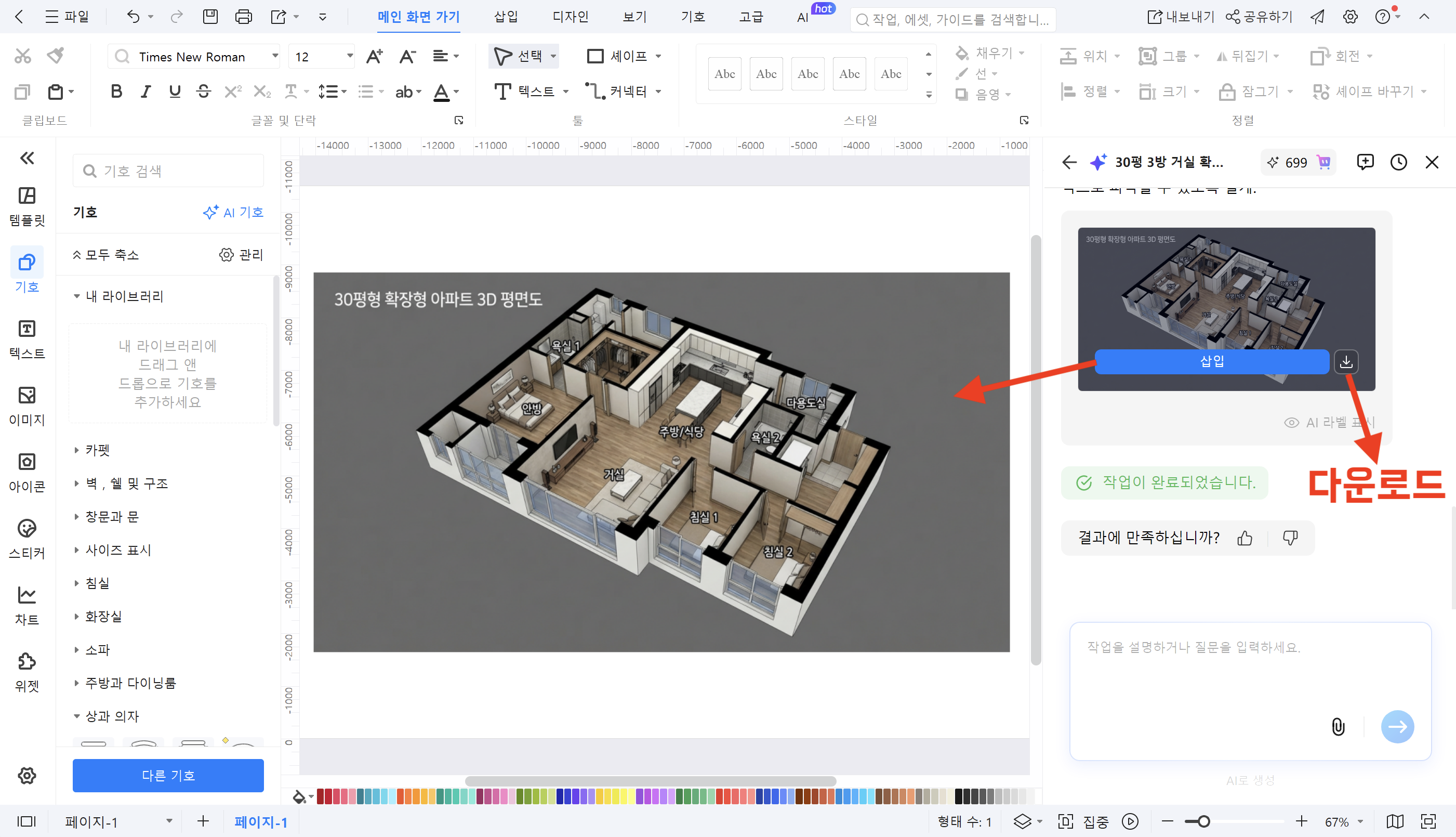Click the 다른 기호 button
Screen dimensions: 1456x837
(168, 776)
